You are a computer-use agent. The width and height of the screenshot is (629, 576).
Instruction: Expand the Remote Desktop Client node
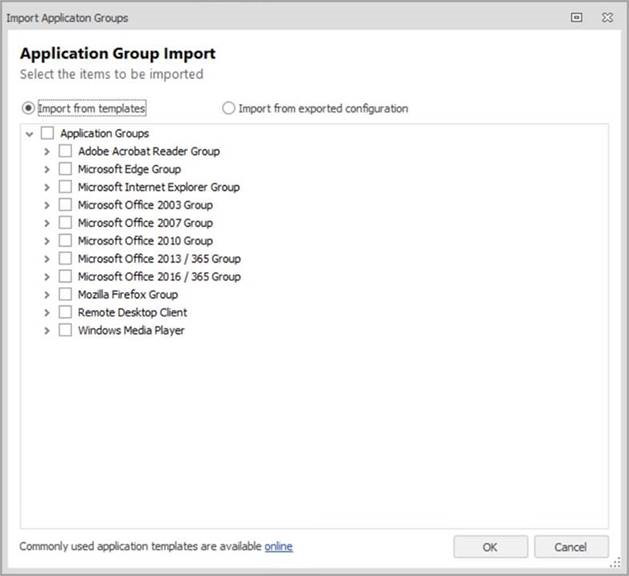tap(46, 312)
